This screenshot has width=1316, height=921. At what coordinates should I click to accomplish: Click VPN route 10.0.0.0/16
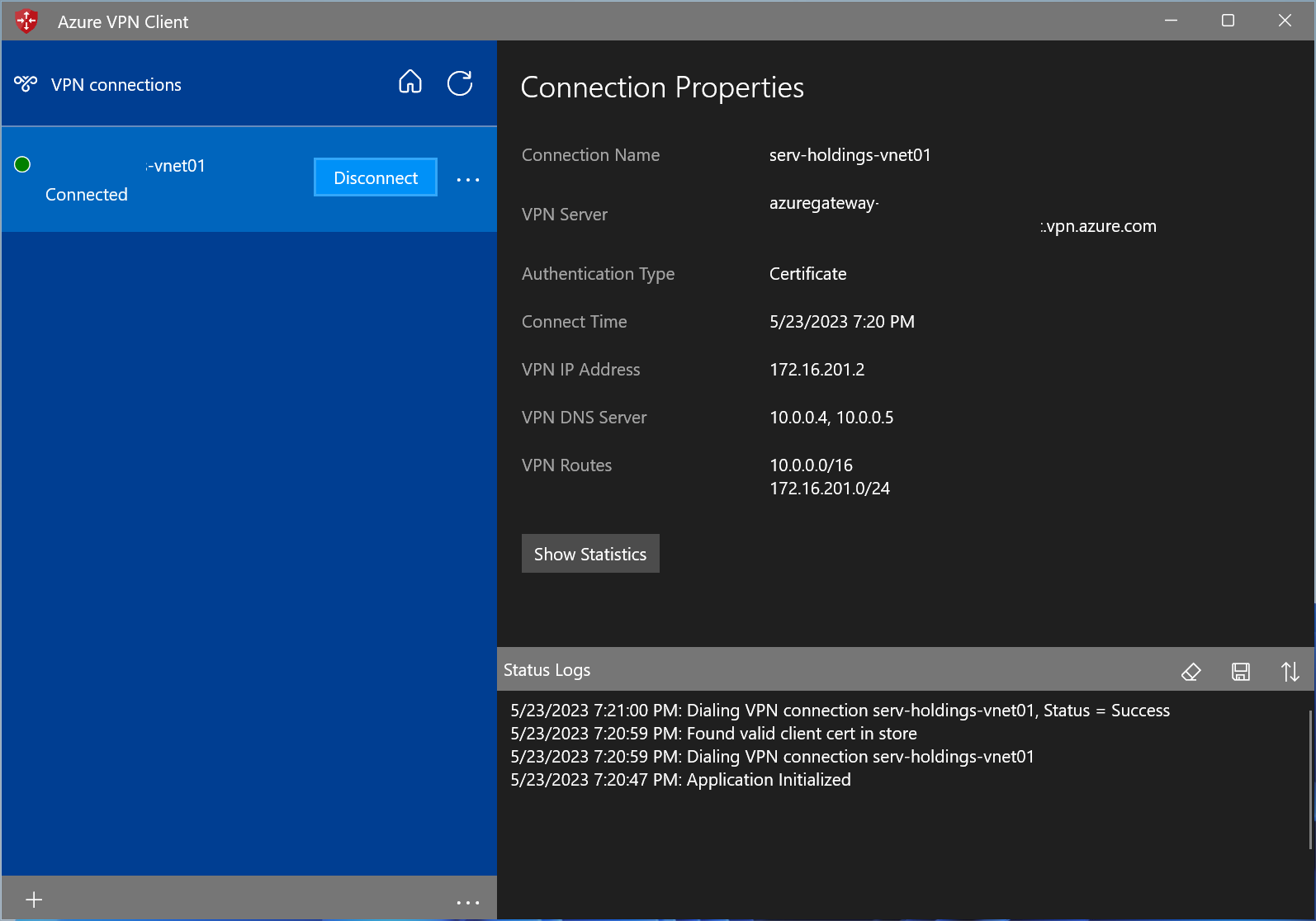(x=812, y=465)
